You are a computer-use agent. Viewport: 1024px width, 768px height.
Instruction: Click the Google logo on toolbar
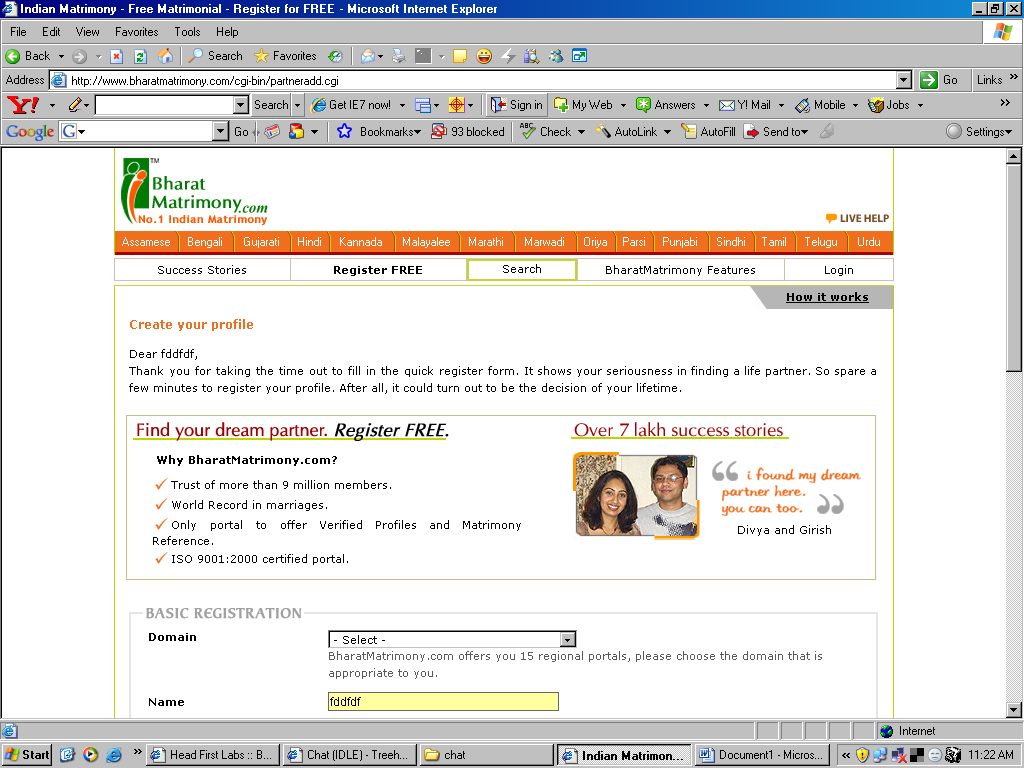pyautogui.click(x=29, y=132)
